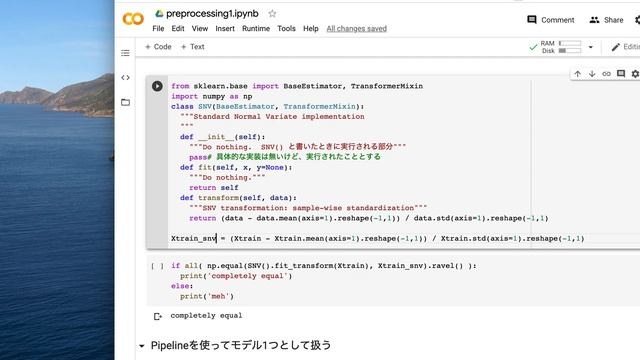Open the Tools menu
This screenshot has width=640, height=360.
(286, 29)
